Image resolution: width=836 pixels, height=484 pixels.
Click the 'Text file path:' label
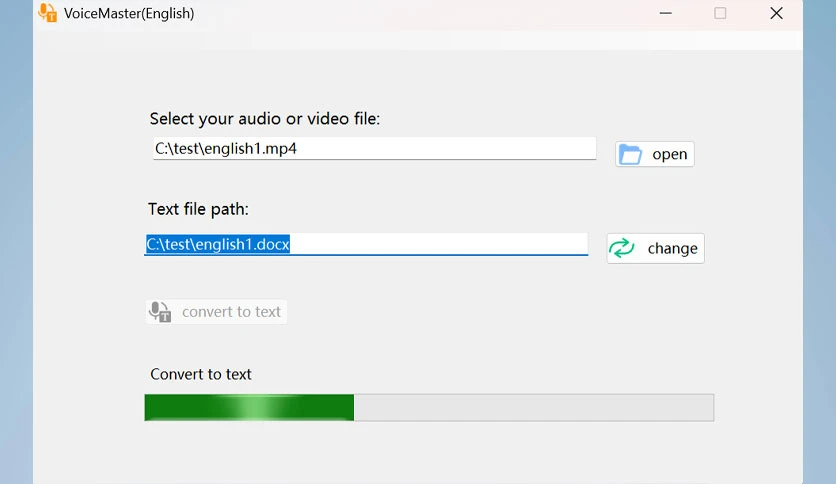coord(198,209)
